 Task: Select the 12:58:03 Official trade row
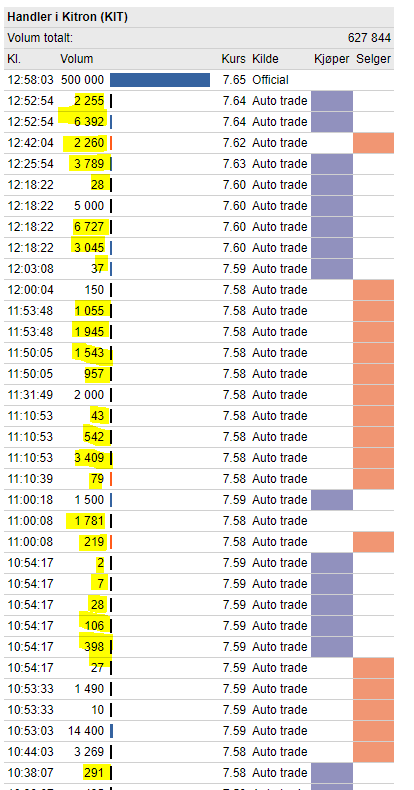point(199,80)
